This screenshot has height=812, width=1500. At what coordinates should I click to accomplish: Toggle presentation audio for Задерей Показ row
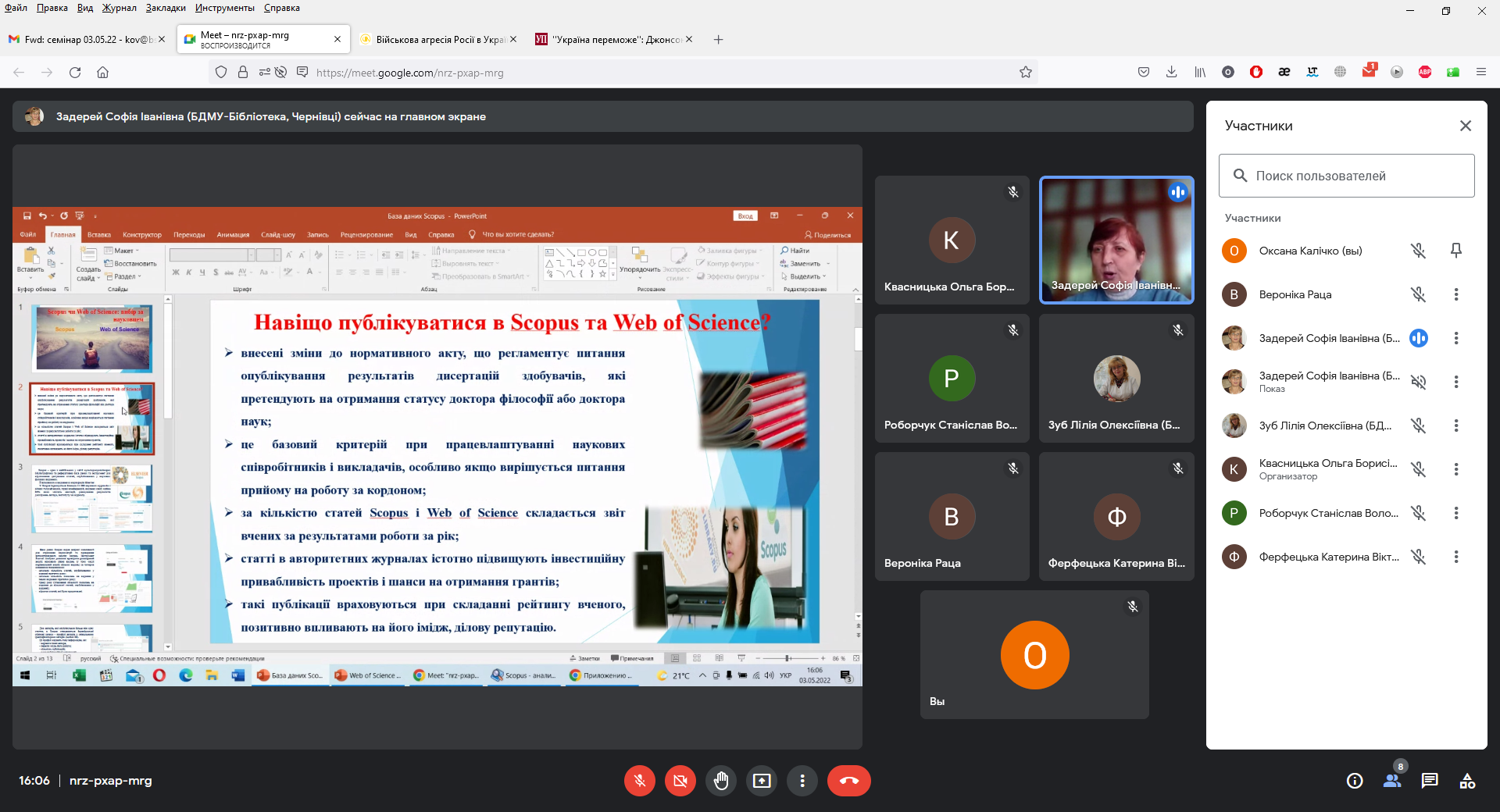pos(1419,382)
